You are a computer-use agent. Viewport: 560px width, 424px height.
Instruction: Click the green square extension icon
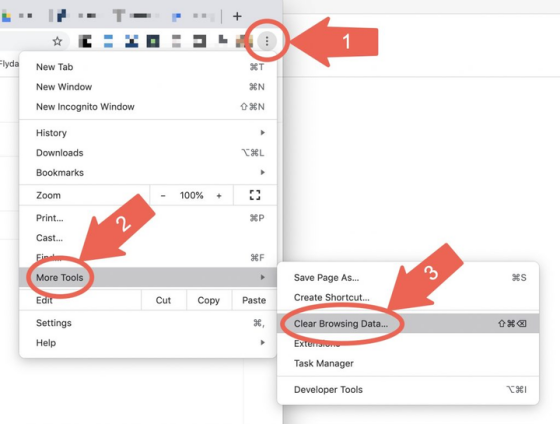click(x=153, y=41)
